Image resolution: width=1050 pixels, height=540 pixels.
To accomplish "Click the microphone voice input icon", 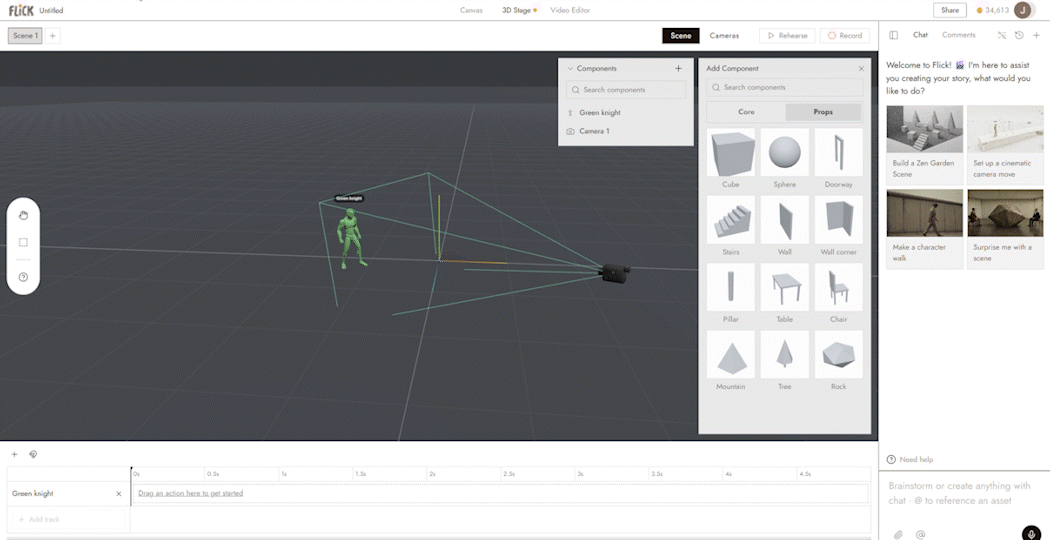I will click(x=1032, y=534).
